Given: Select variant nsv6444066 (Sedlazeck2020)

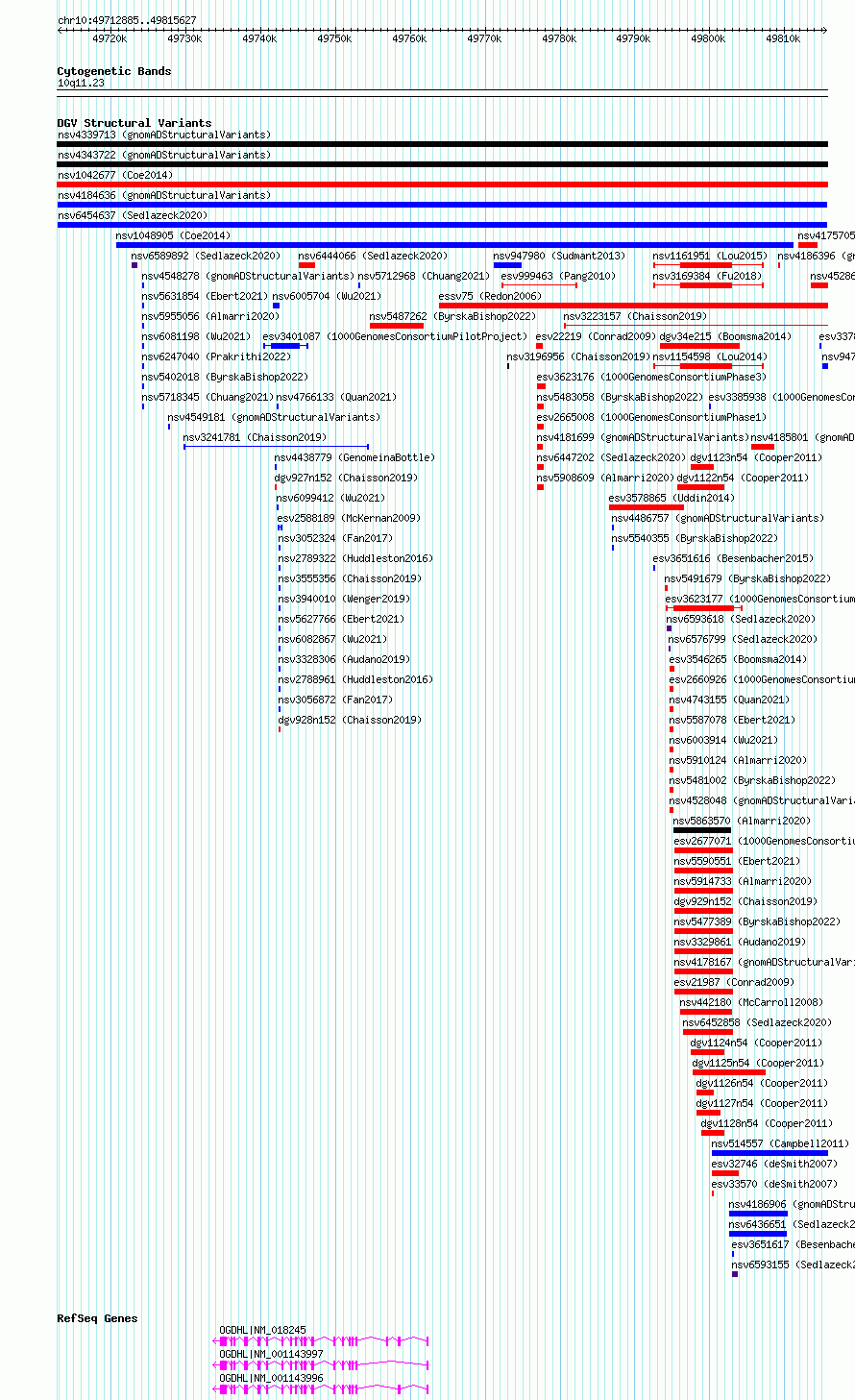Looking at the screenshot, I should click(373, 256).
